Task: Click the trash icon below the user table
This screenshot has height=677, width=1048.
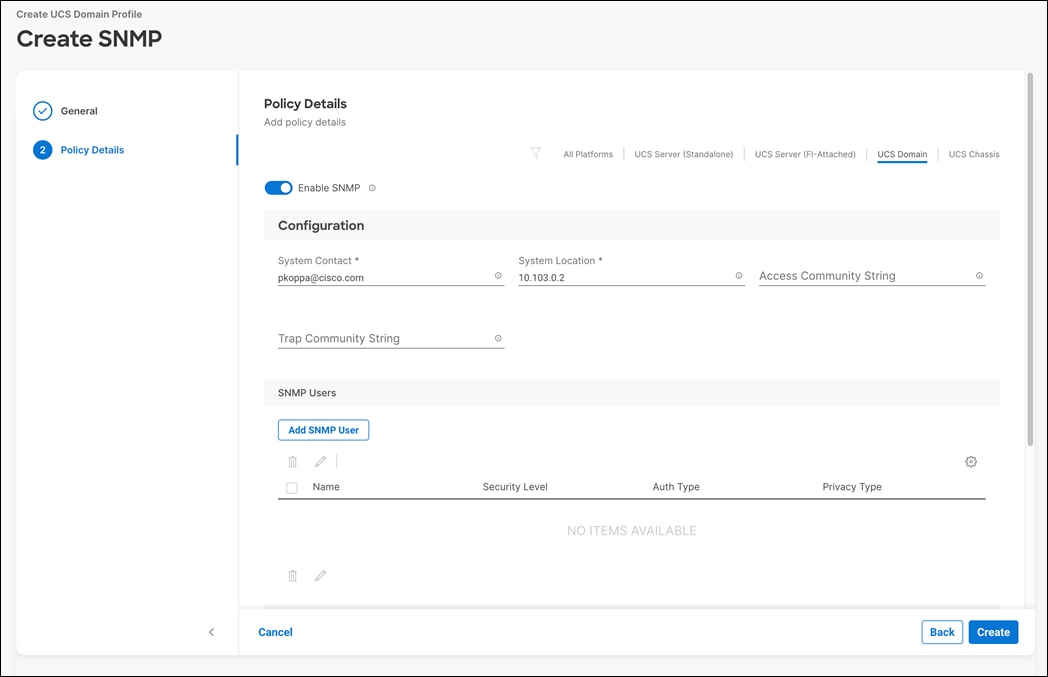Action: coord(292,575)
